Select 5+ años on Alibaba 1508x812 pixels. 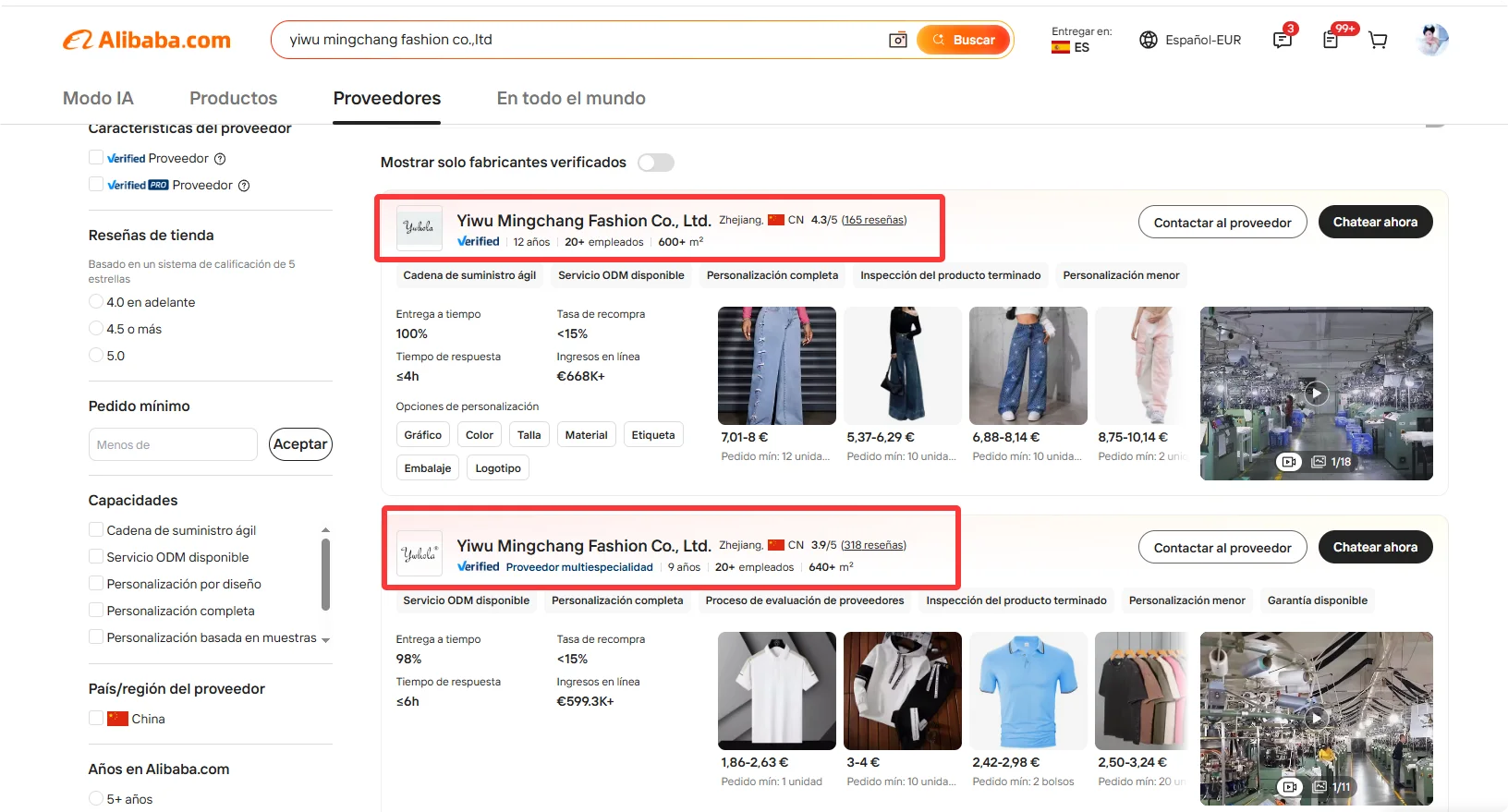click(x=96, y=799)
